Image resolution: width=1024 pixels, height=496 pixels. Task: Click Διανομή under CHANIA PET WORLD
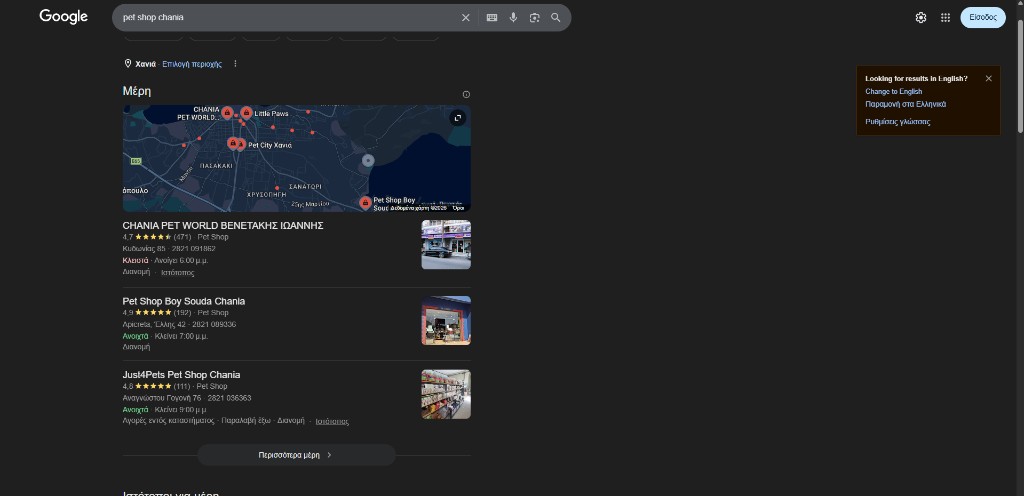[136, 271]
